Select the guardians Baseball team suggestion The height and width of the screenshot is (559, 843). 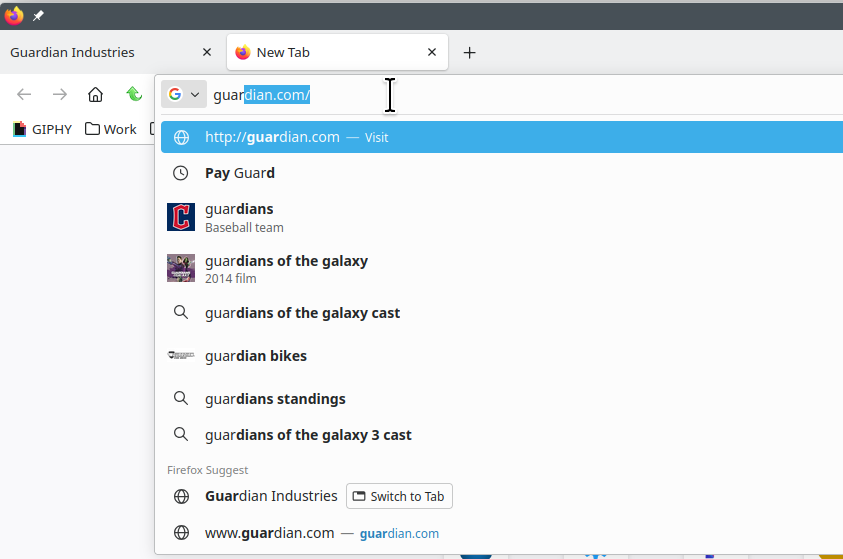click(x=240, y=217)
